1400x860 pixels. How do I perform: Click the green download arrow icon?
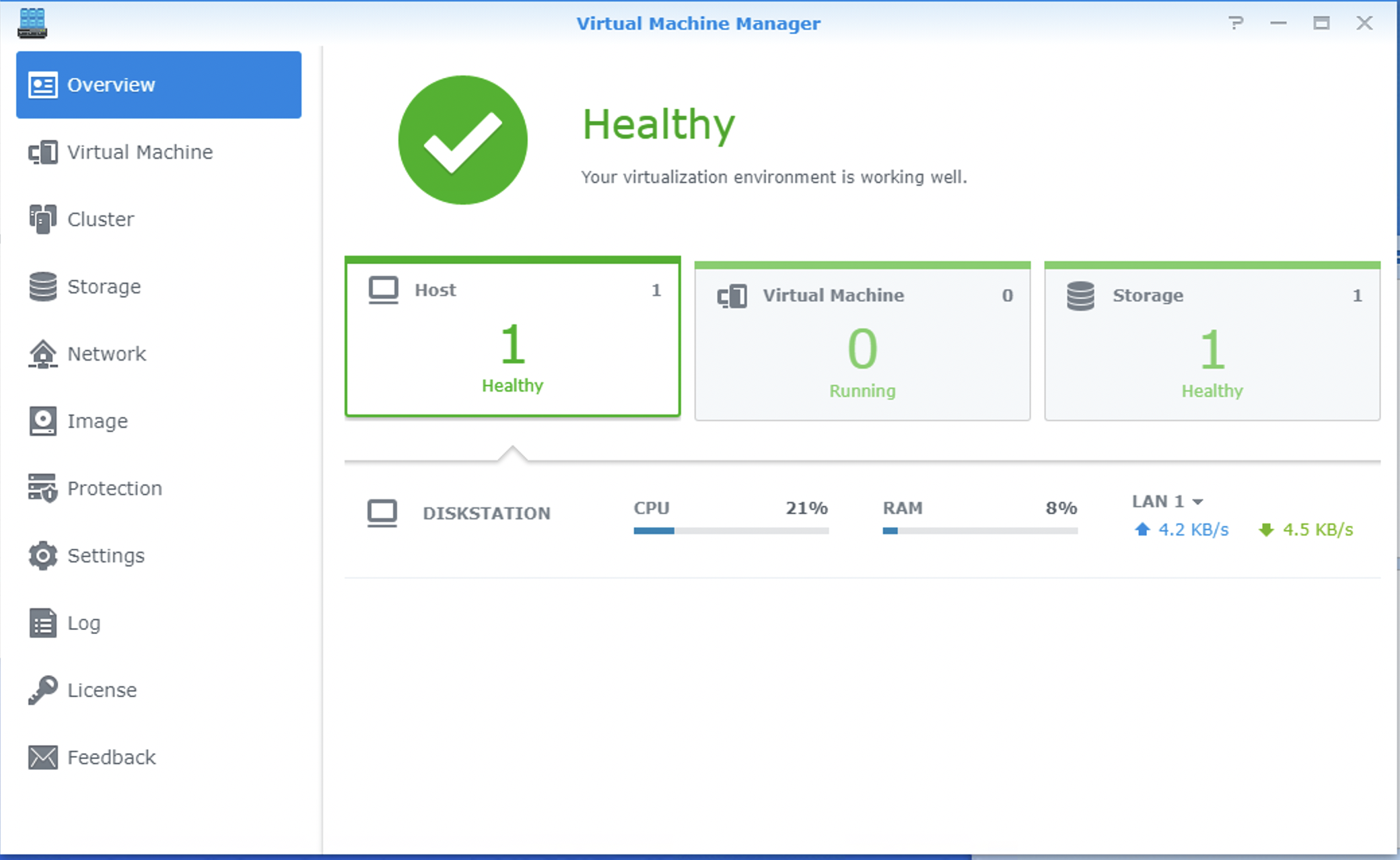pos(1266,530)
